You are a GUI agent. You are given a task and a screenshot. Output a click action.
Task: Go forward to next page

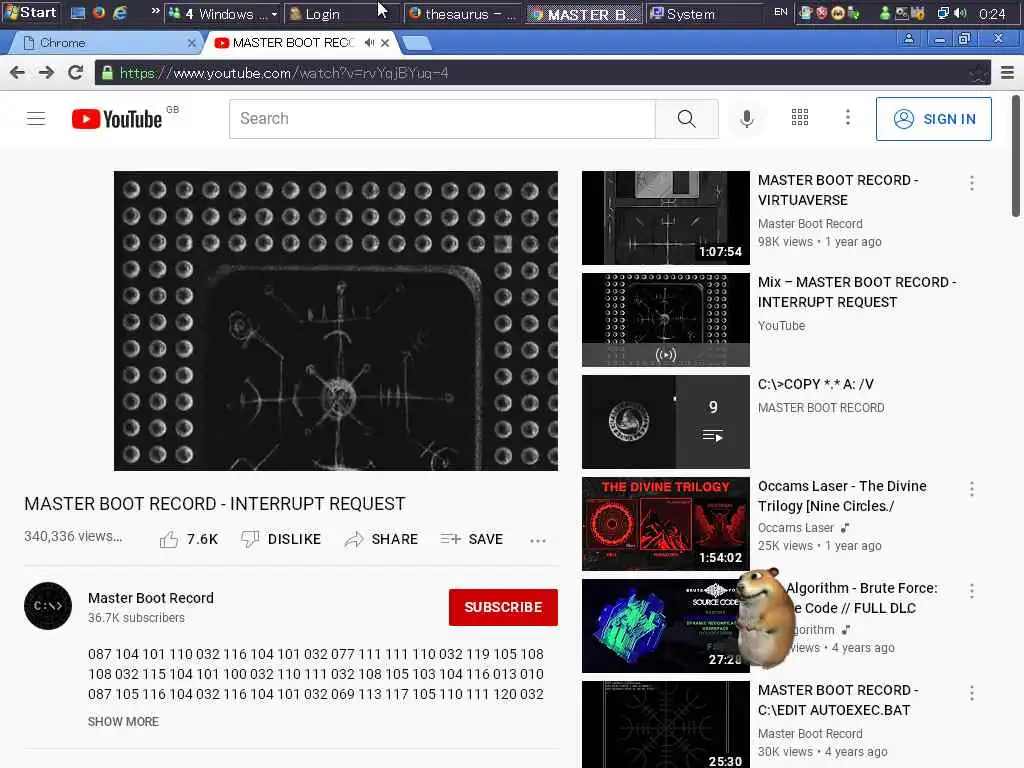point(46,72)
